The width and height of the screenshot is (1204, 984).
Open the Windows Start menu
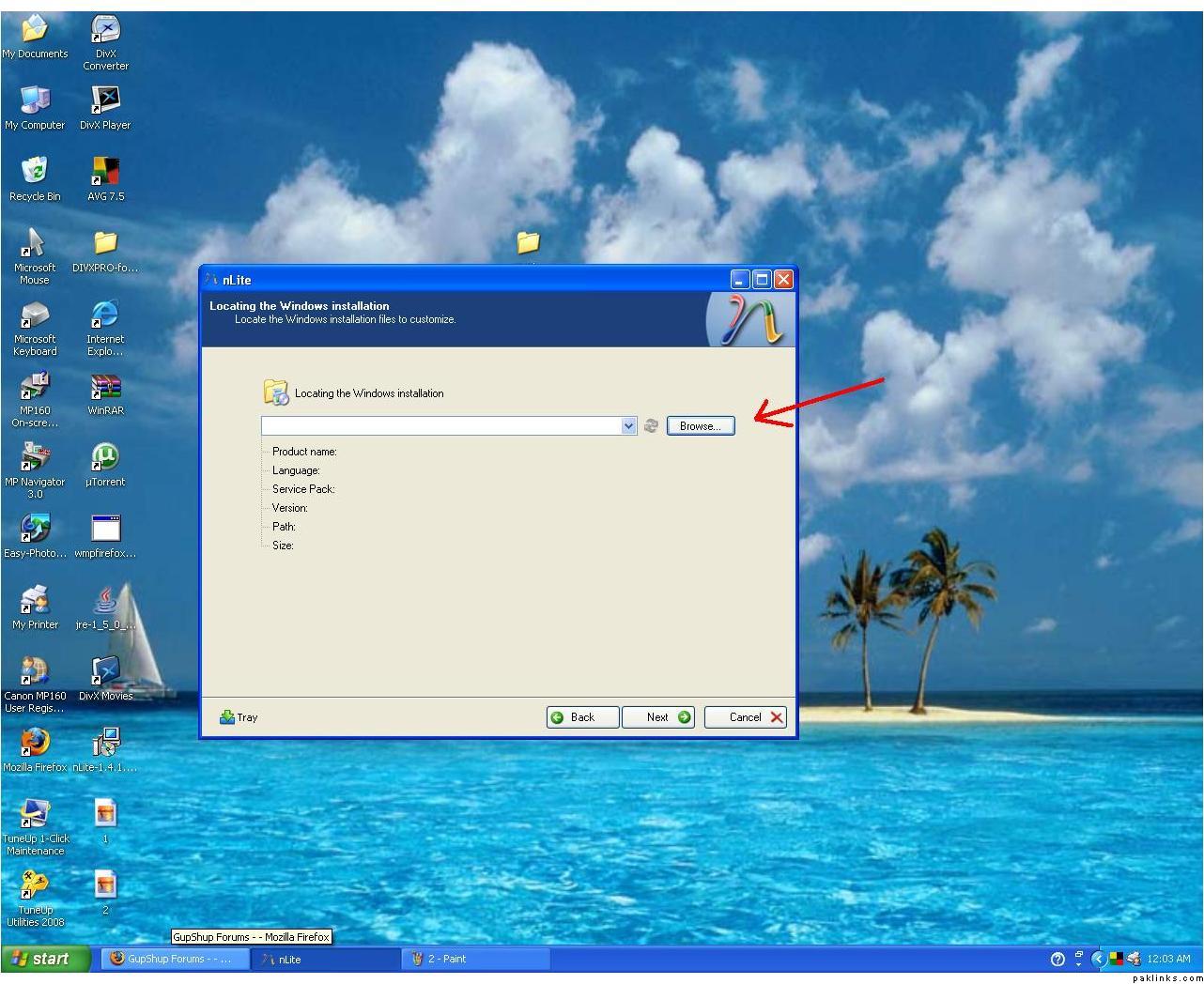pos(45,959)
